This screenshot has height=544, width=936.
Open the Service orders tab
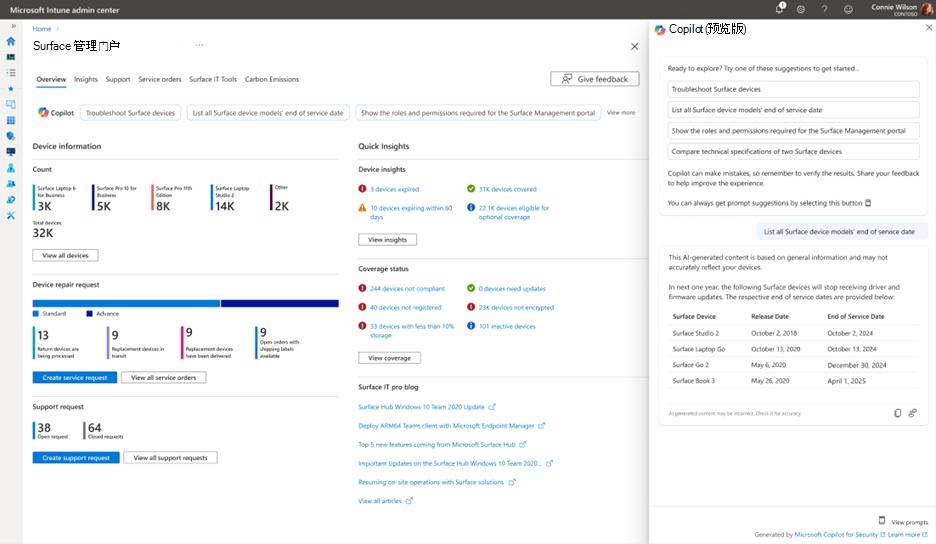(x=159, y=79)
